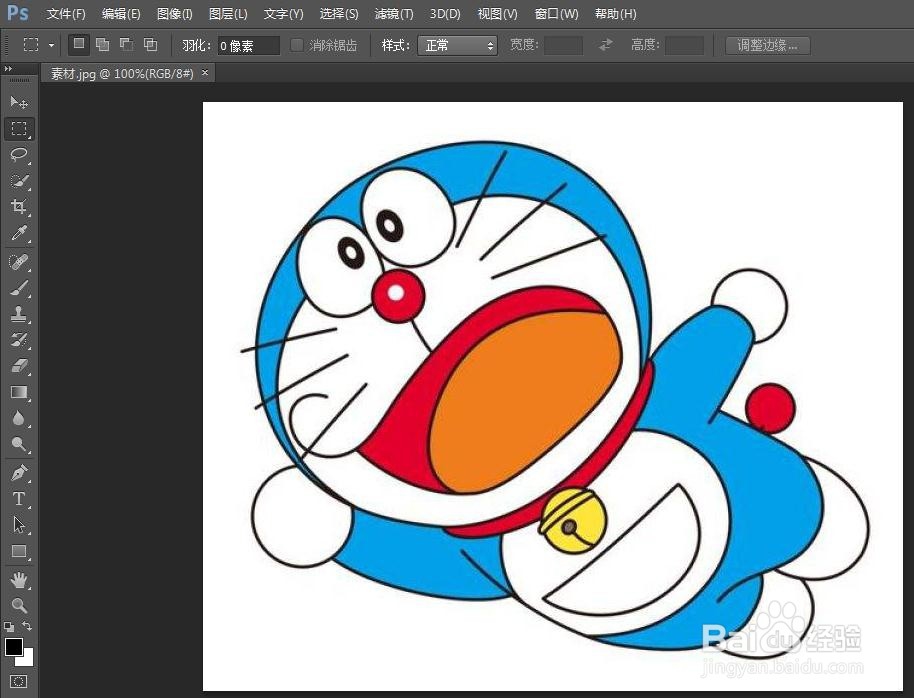Choose Add to selection mode
This screenshot has height=698, width=914.
coord(103,44)
